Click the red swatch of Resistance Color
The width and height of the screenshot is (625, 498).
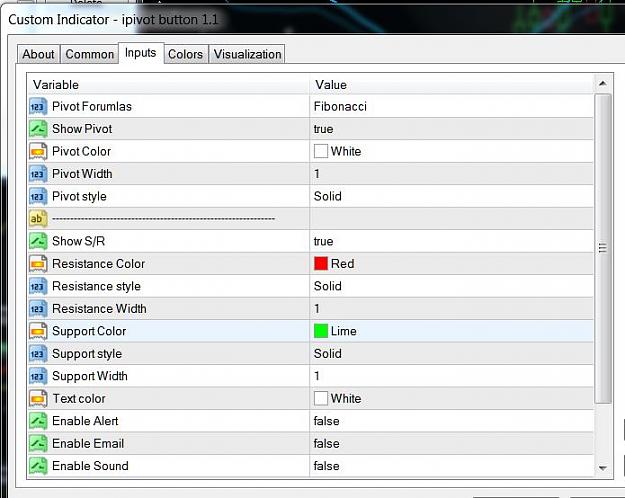(x=321, y=264)
